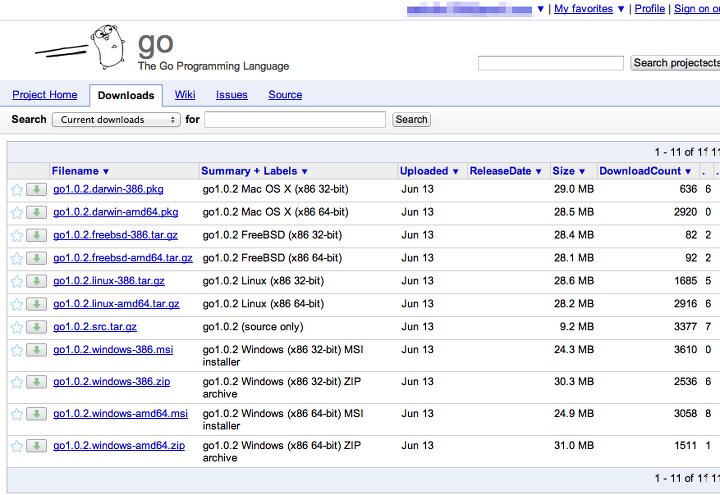Expand the account email dropdown arrow
Image resolution: width=720 pixels, height=495 pixels.
coord(540,9)
